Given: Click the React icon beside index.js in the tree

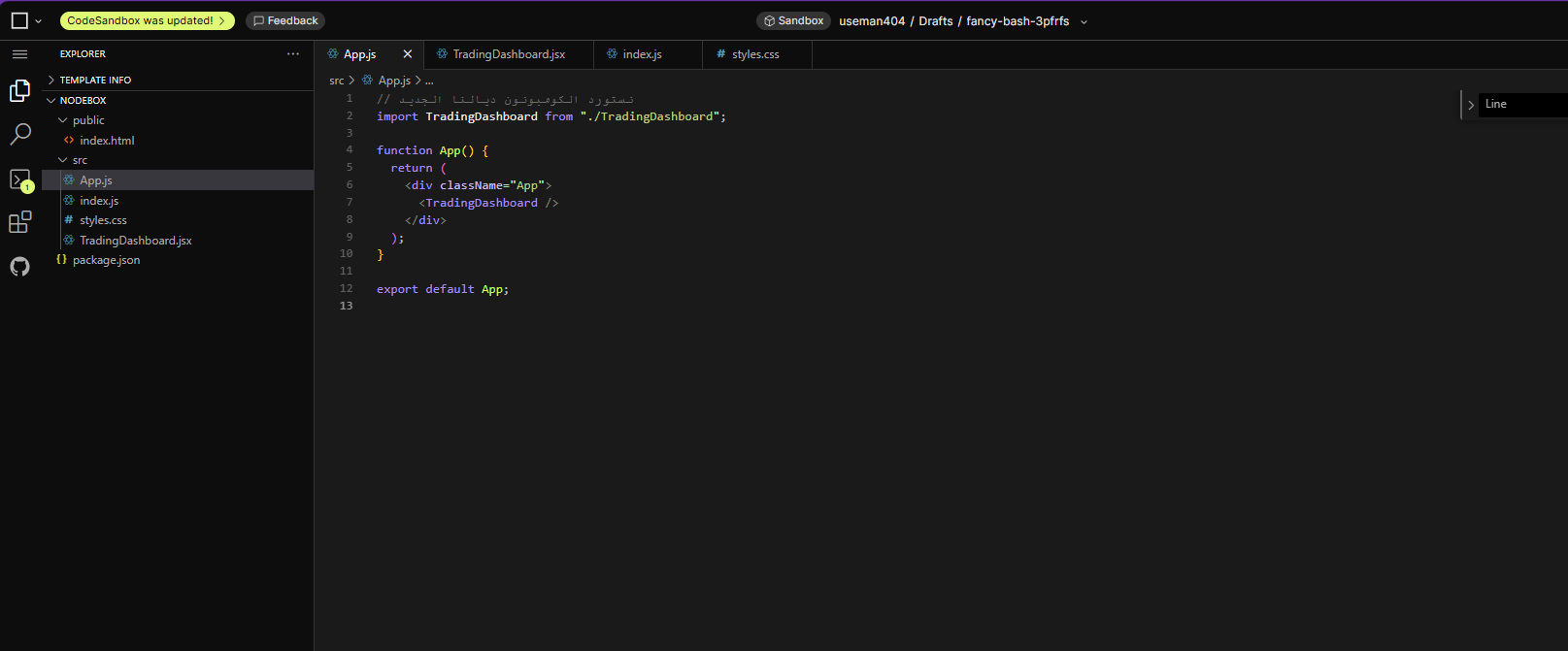Looking at the screenshot, I should [x=69, y=201].
